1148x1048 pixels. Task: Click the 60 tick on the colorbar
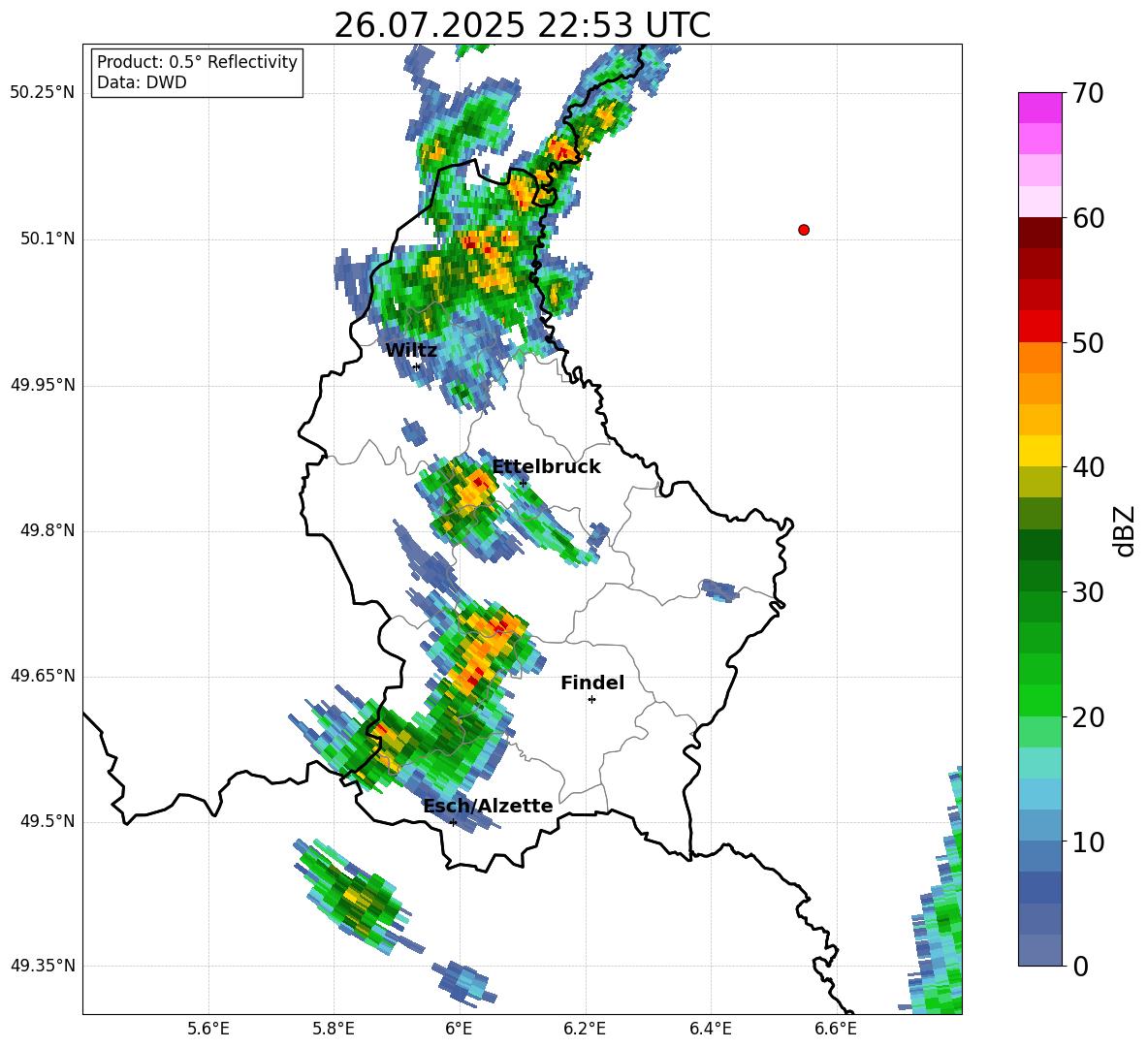point(1087,218)
